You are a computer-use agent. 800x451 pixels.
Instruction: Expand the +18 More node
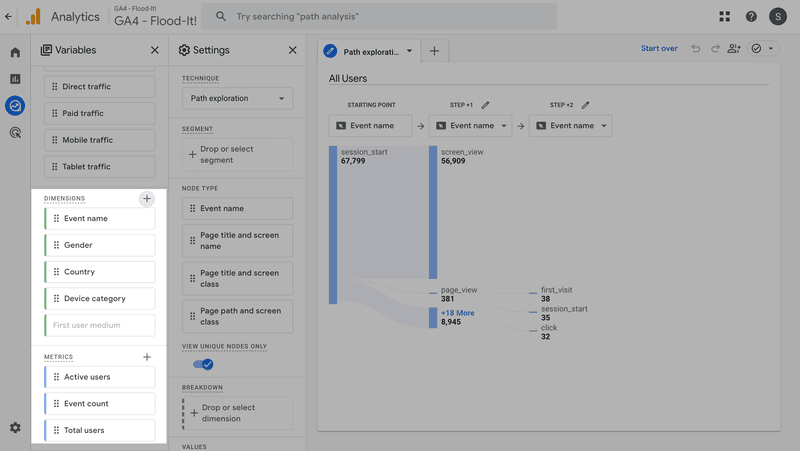tap(457, 313)
